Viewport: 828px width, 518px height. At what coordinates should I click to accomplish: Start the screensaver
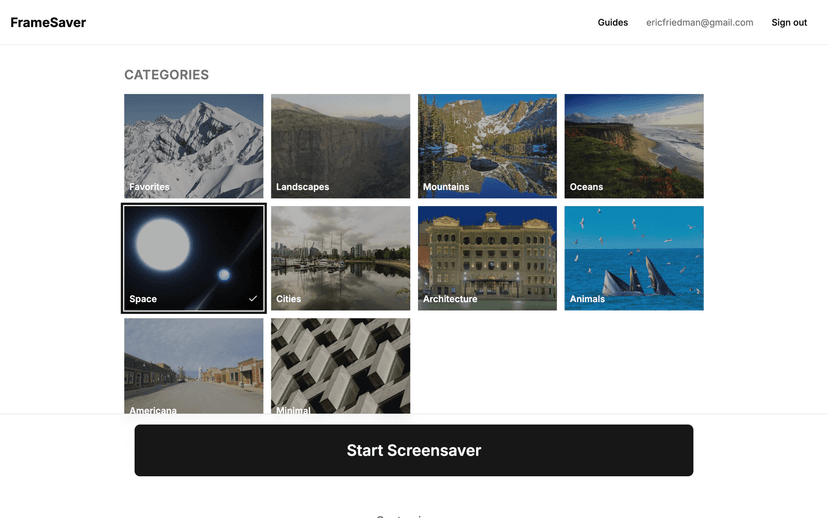413,450
